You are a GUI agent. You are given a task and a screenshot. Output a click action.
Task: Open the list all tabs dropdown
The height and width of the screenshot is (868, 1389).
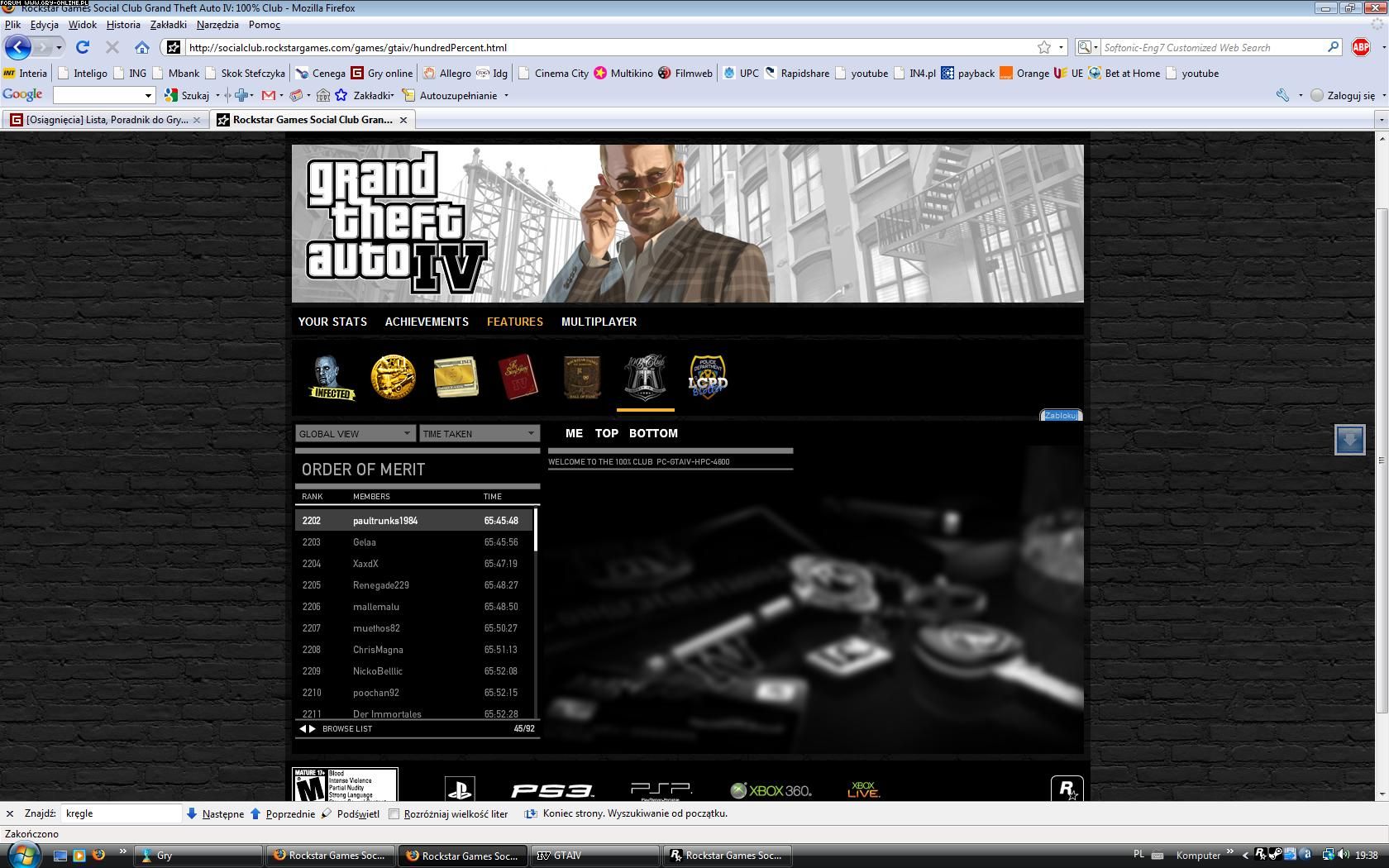pyautogui.click(x=1380, y=120)
